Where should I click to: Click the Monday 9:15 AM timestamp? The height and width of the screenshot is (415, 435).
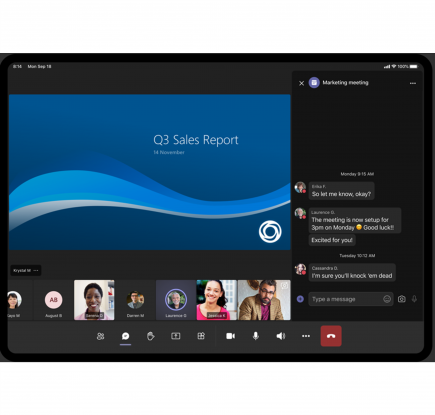(x=357, y=174)
